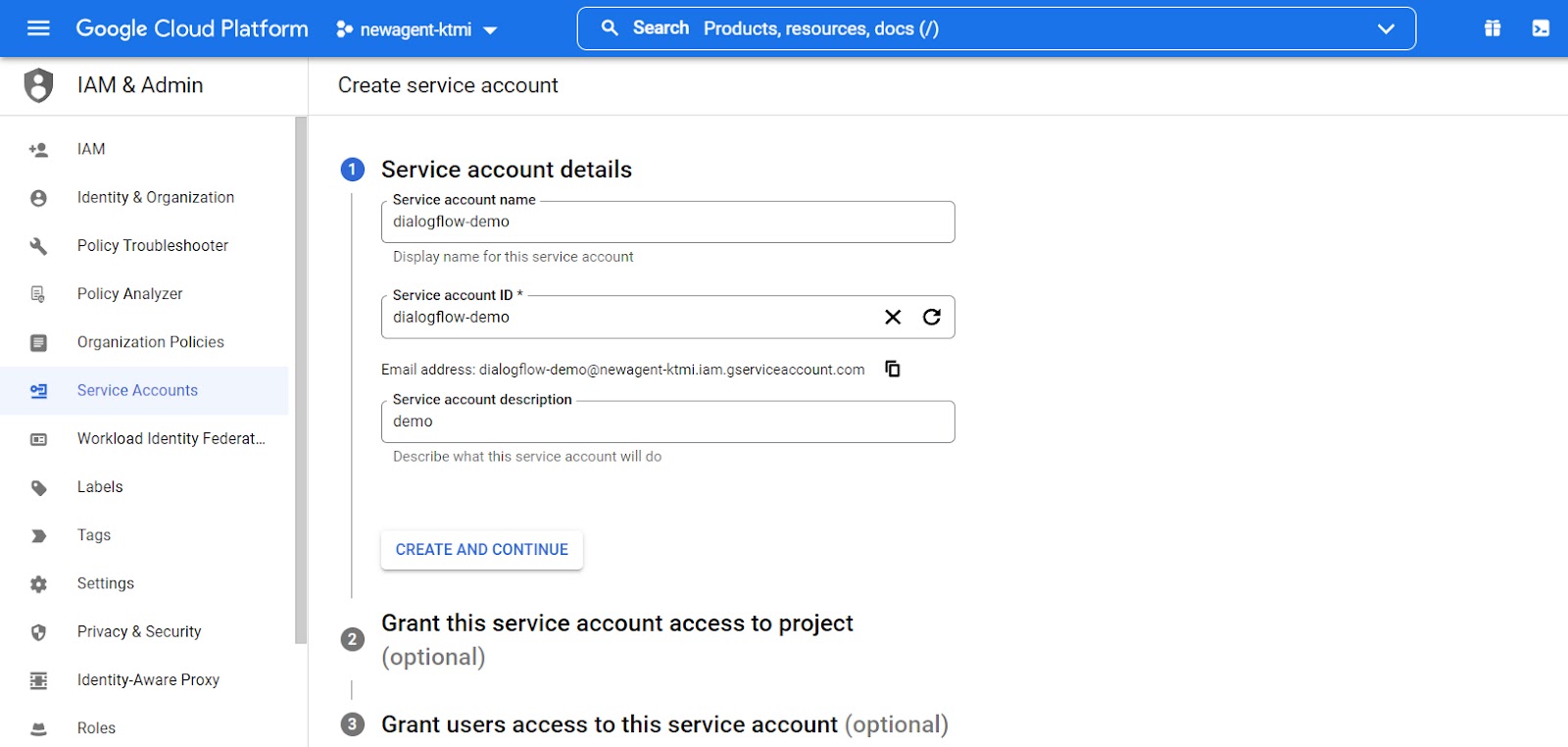Open the newagent-ktmi project selector
The image size is (1568, 747).
(x=416, y=29)
